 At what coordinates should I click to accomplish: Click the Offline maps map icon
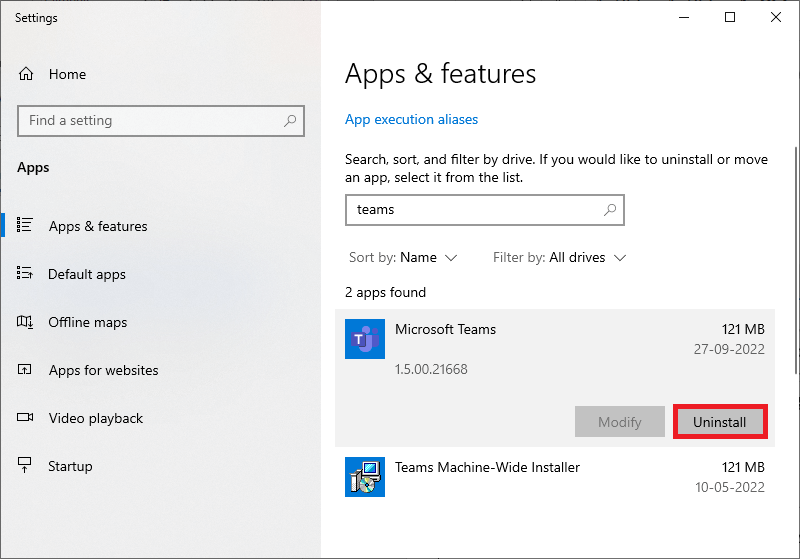tap(24, 321)
